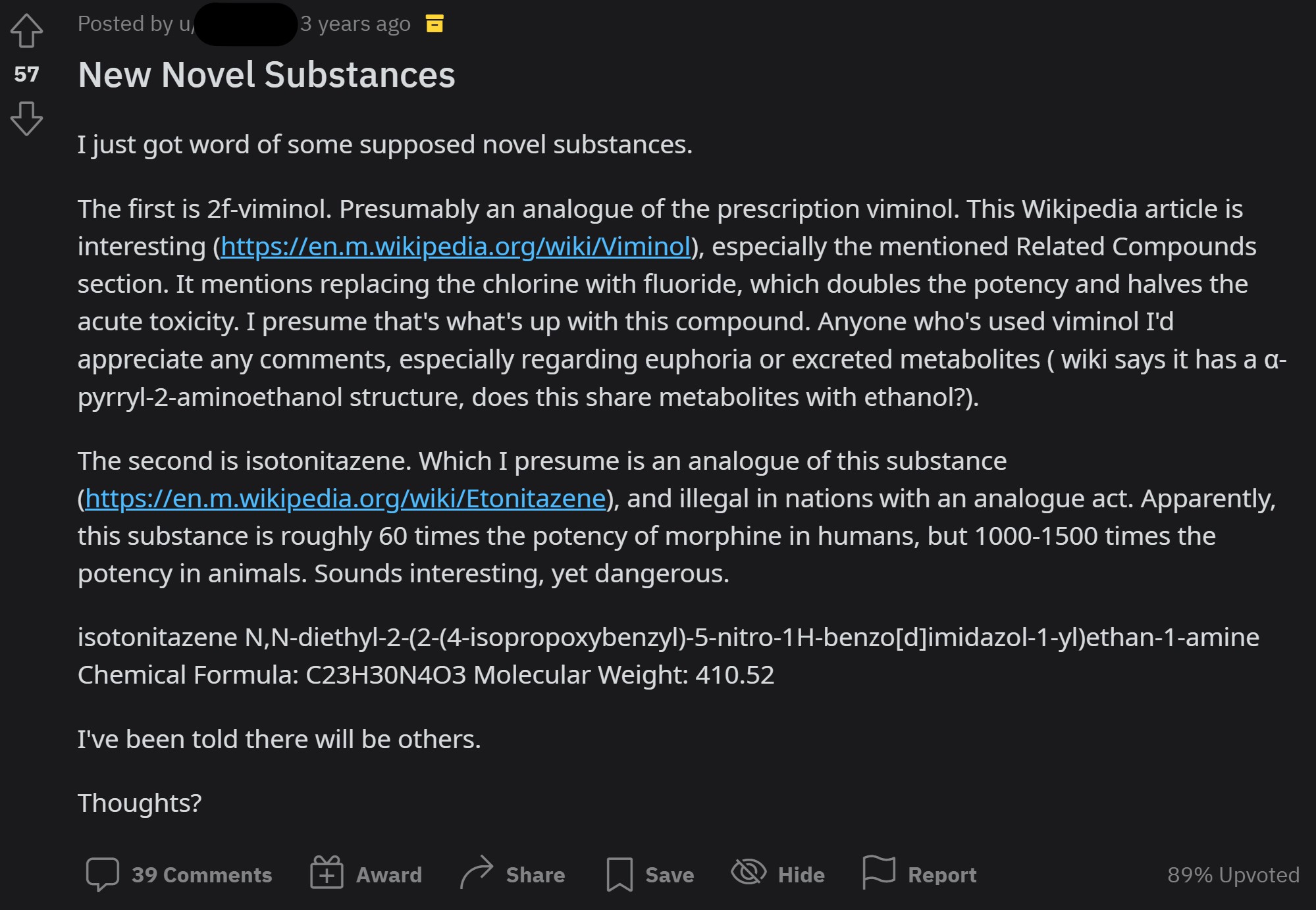Click the Hide crossed-eye icon
Screen dimensions: 1316x910
point(747,874)
